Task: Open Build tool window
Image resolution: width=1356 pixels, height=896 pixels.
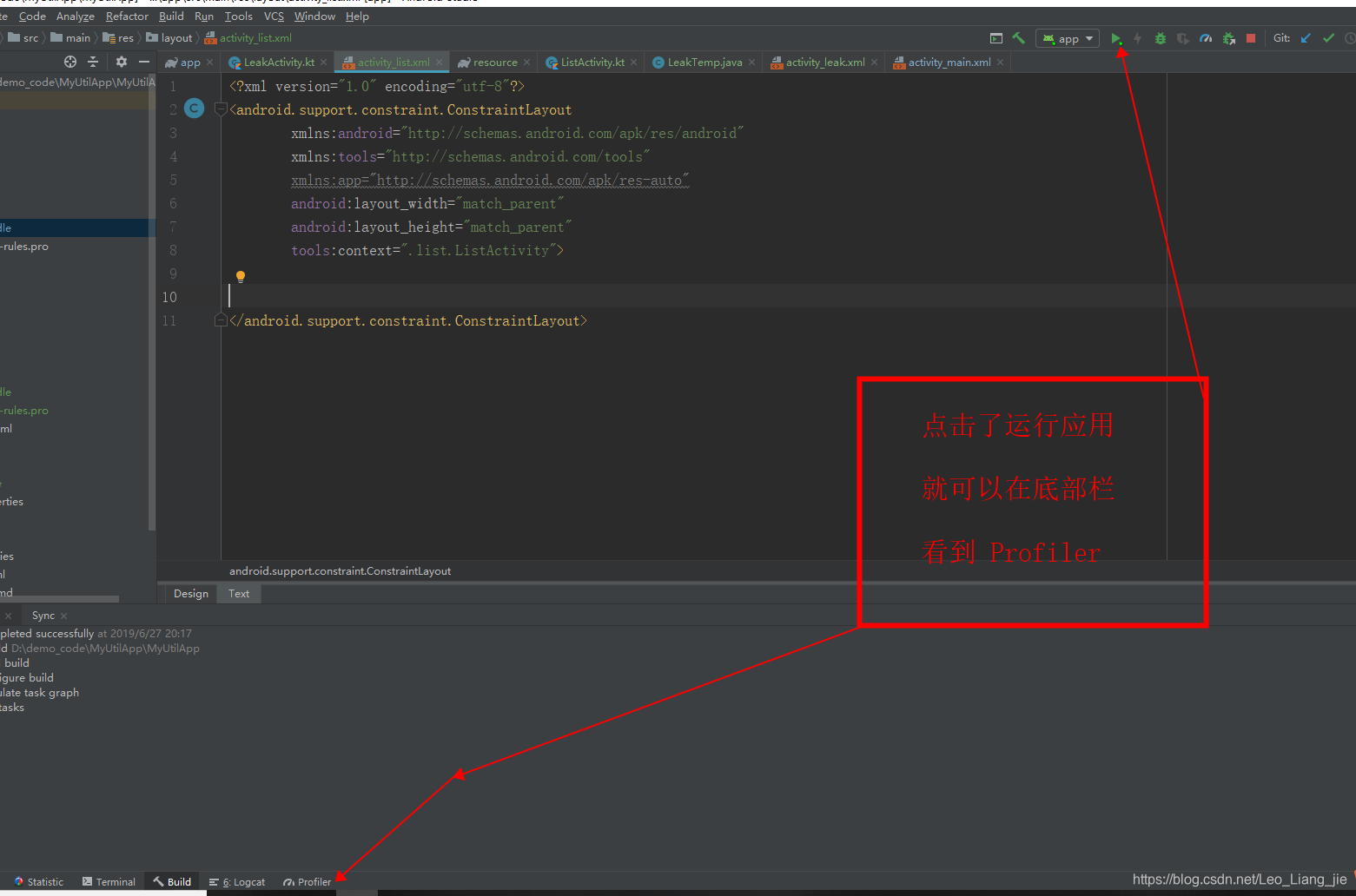Action: coord(172,882)
